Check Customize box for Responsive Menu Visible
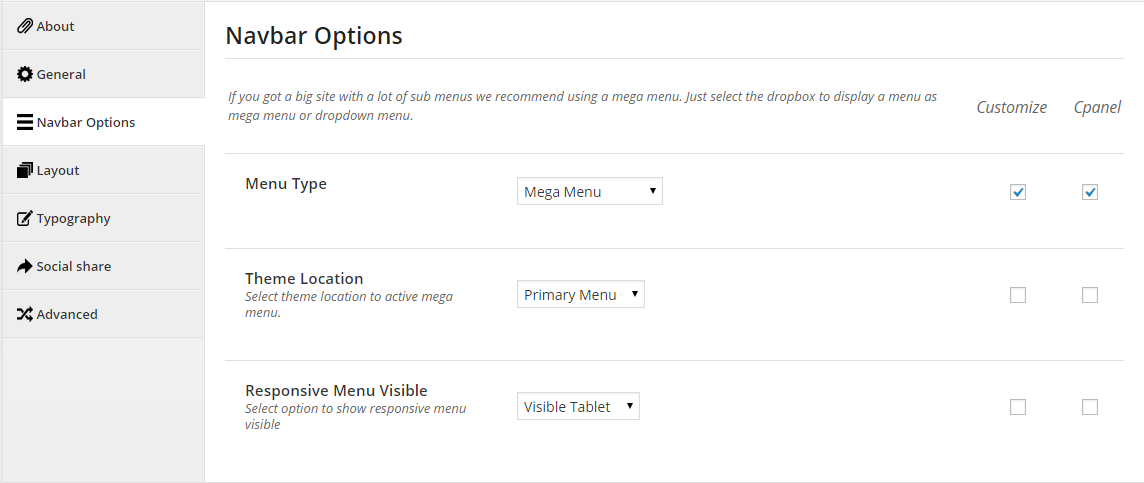1144x483 pixels. (x=1018, y=406)
